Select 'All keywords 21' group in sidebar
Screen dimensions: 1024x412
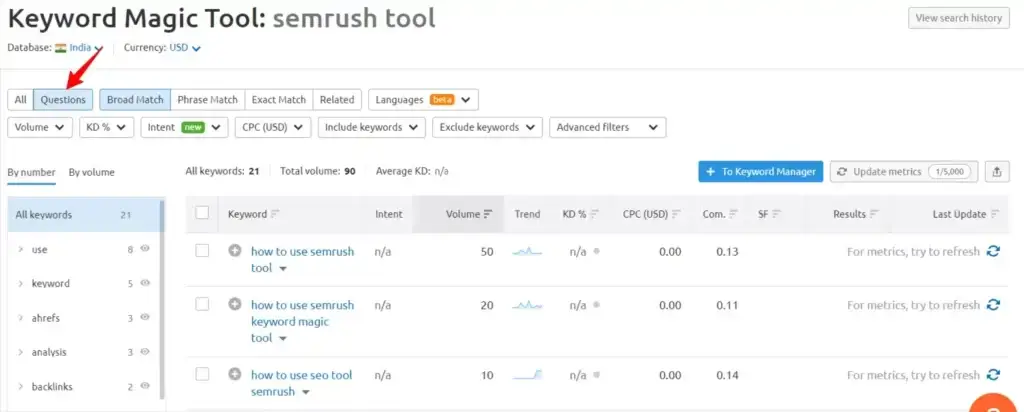(83, 215)
